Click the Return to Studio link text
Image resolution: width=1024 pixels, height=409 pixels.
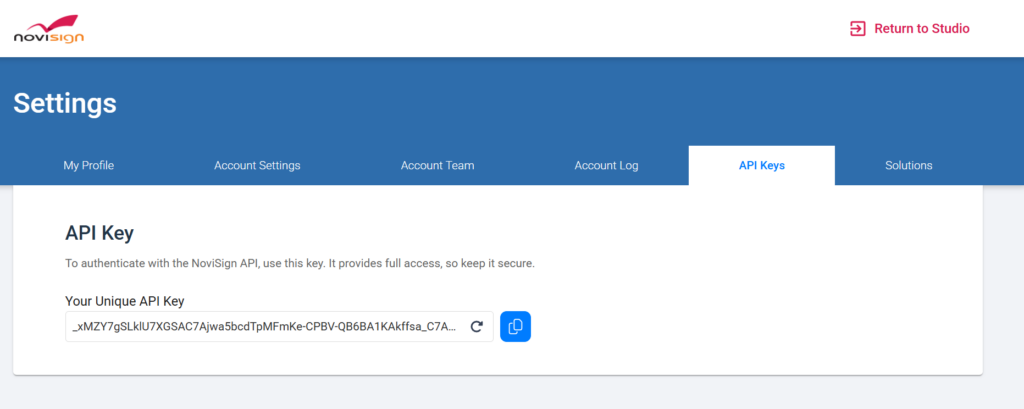(921, 28)
